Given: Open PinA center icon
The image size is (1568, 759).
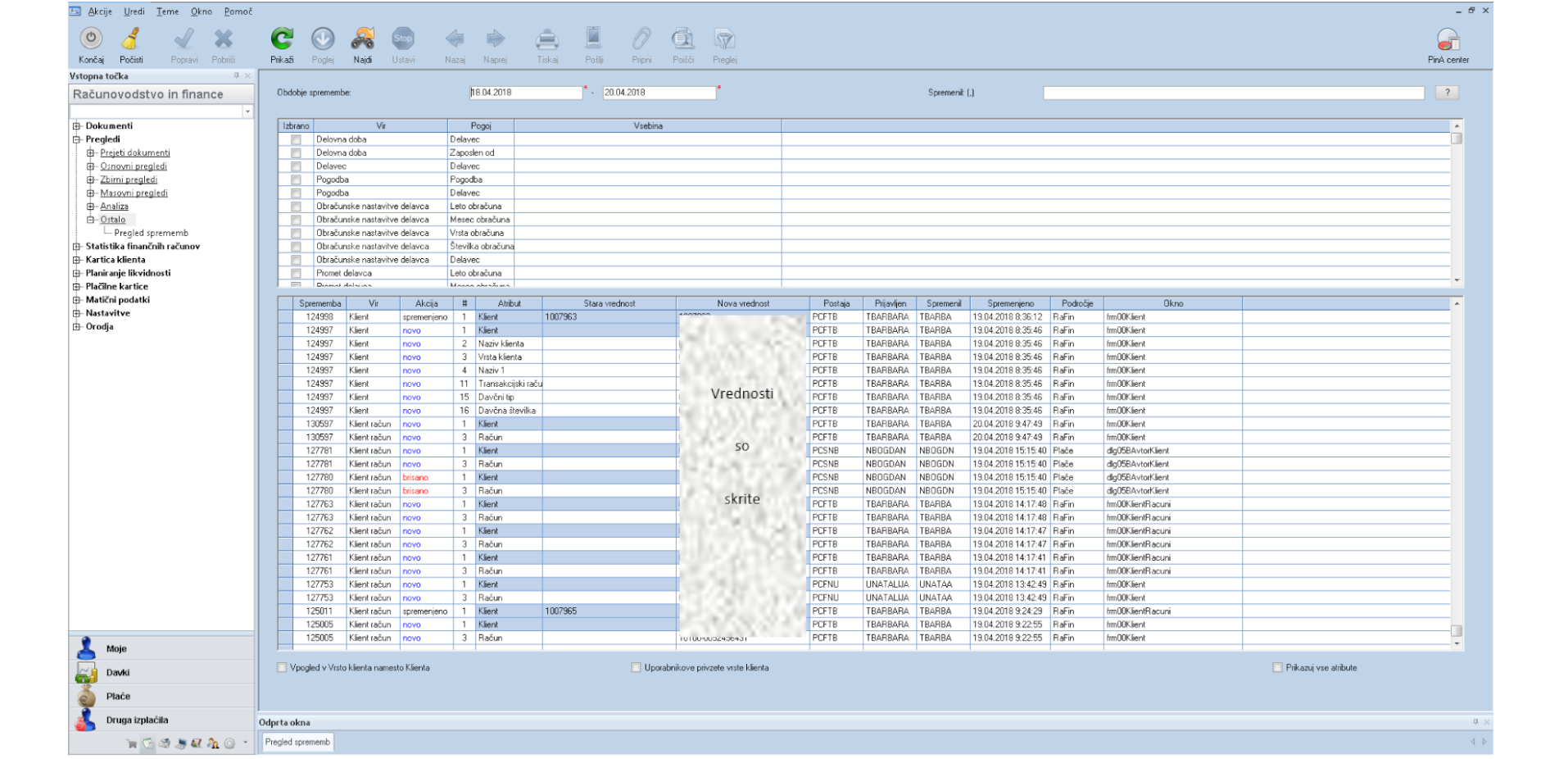Looking at the screenshot, I should 1448,39.
